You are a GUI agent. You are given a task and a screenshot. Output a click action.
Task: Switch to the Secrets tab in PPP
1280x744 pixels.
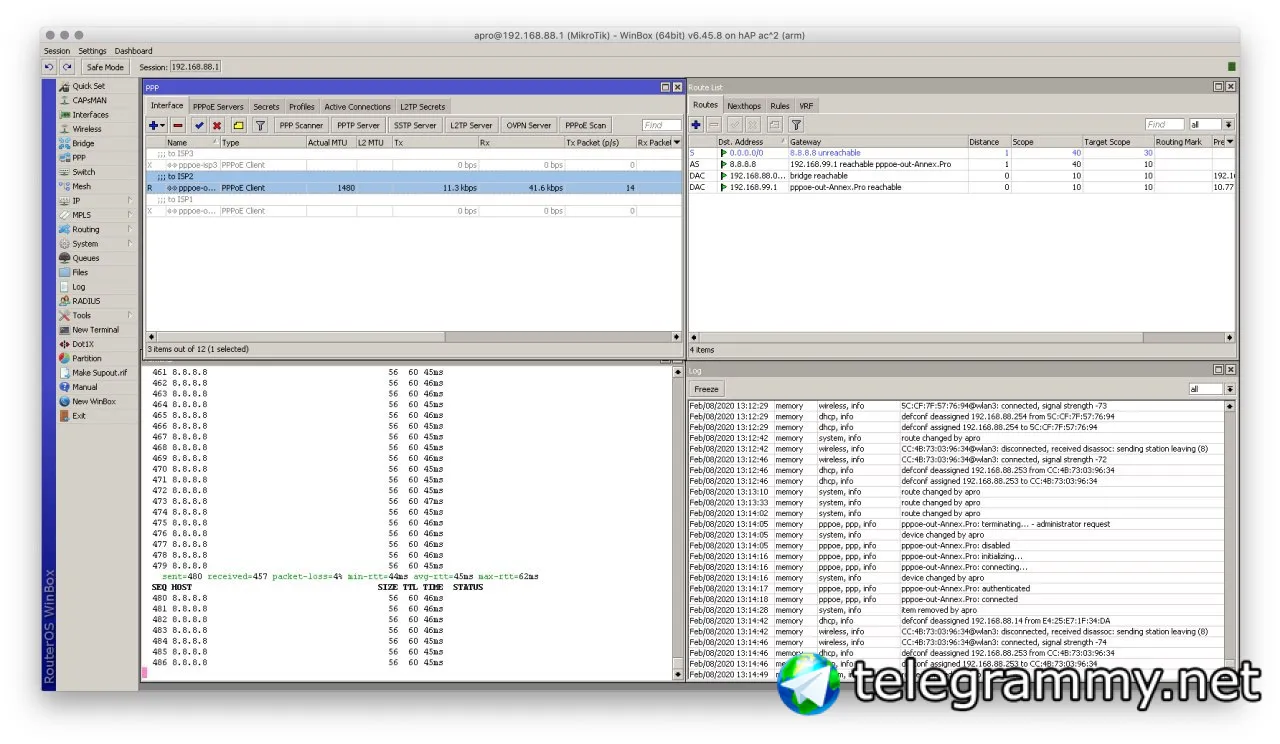pyautogui.click(x=266, y=107)
